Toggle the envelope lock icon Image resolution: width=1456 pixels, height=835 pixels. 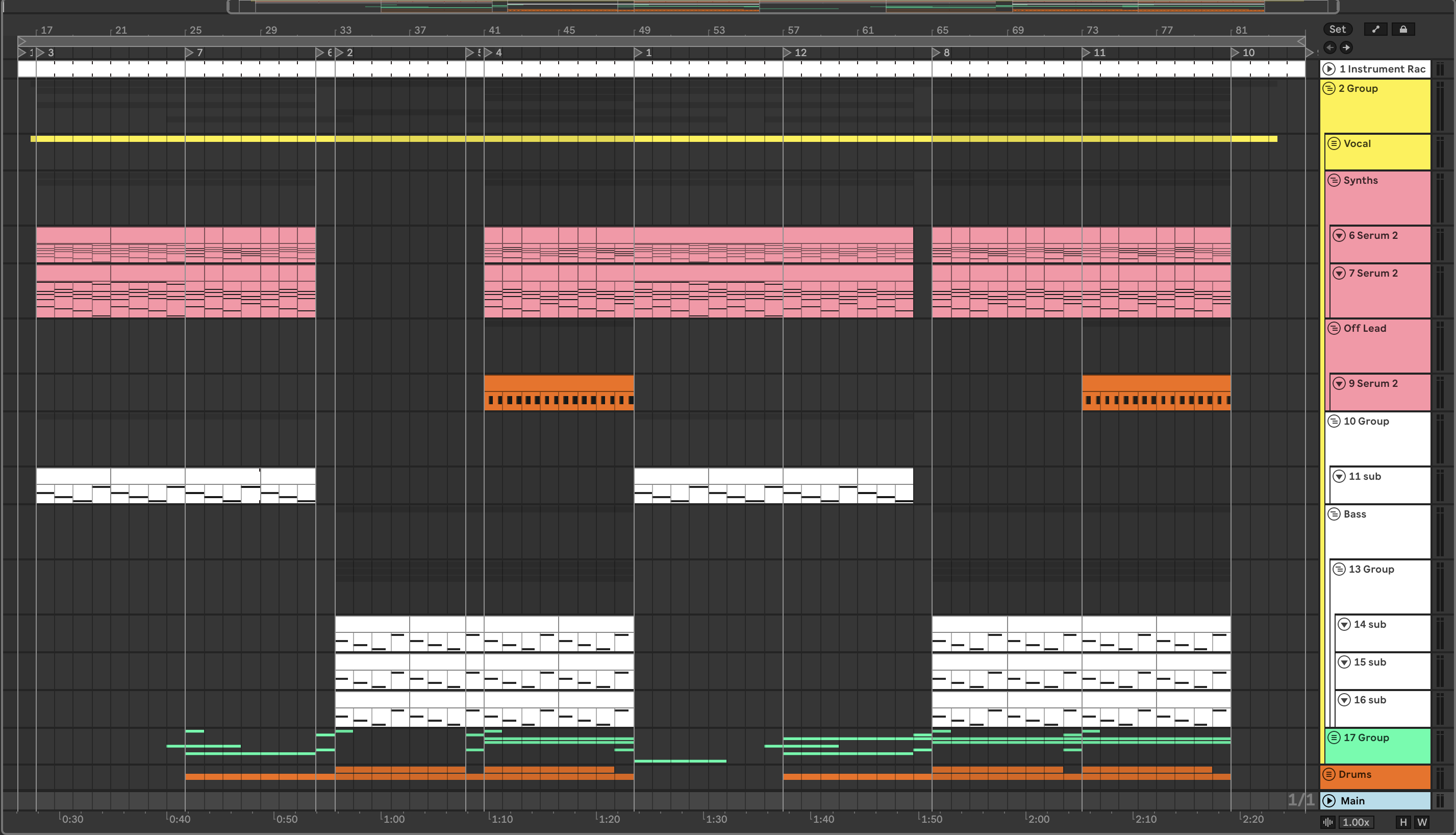coord(1403,29)
